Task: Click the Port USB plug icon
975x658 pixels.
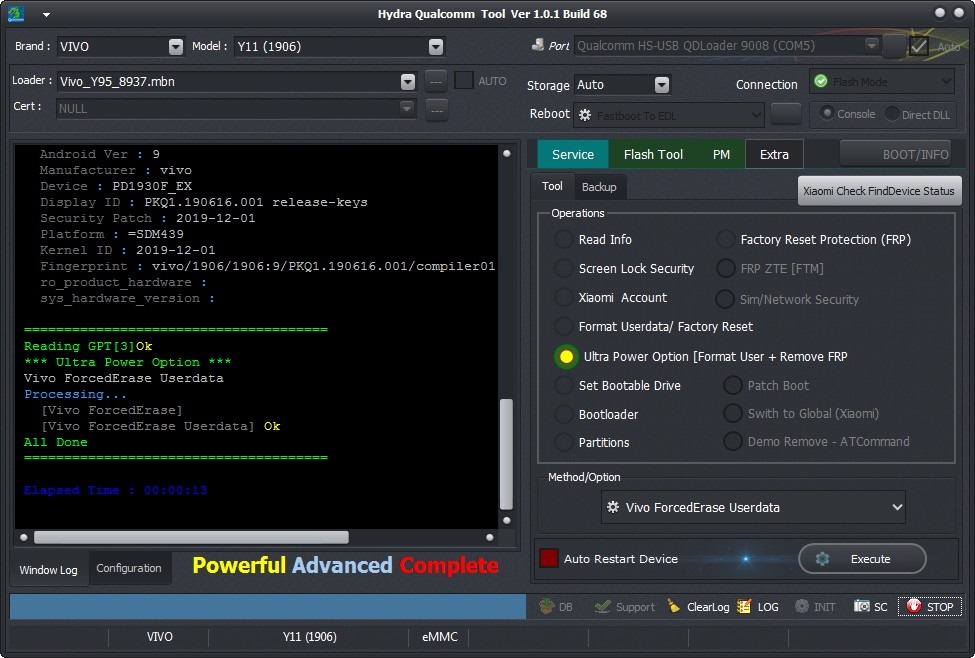Action: click(538, 45)
